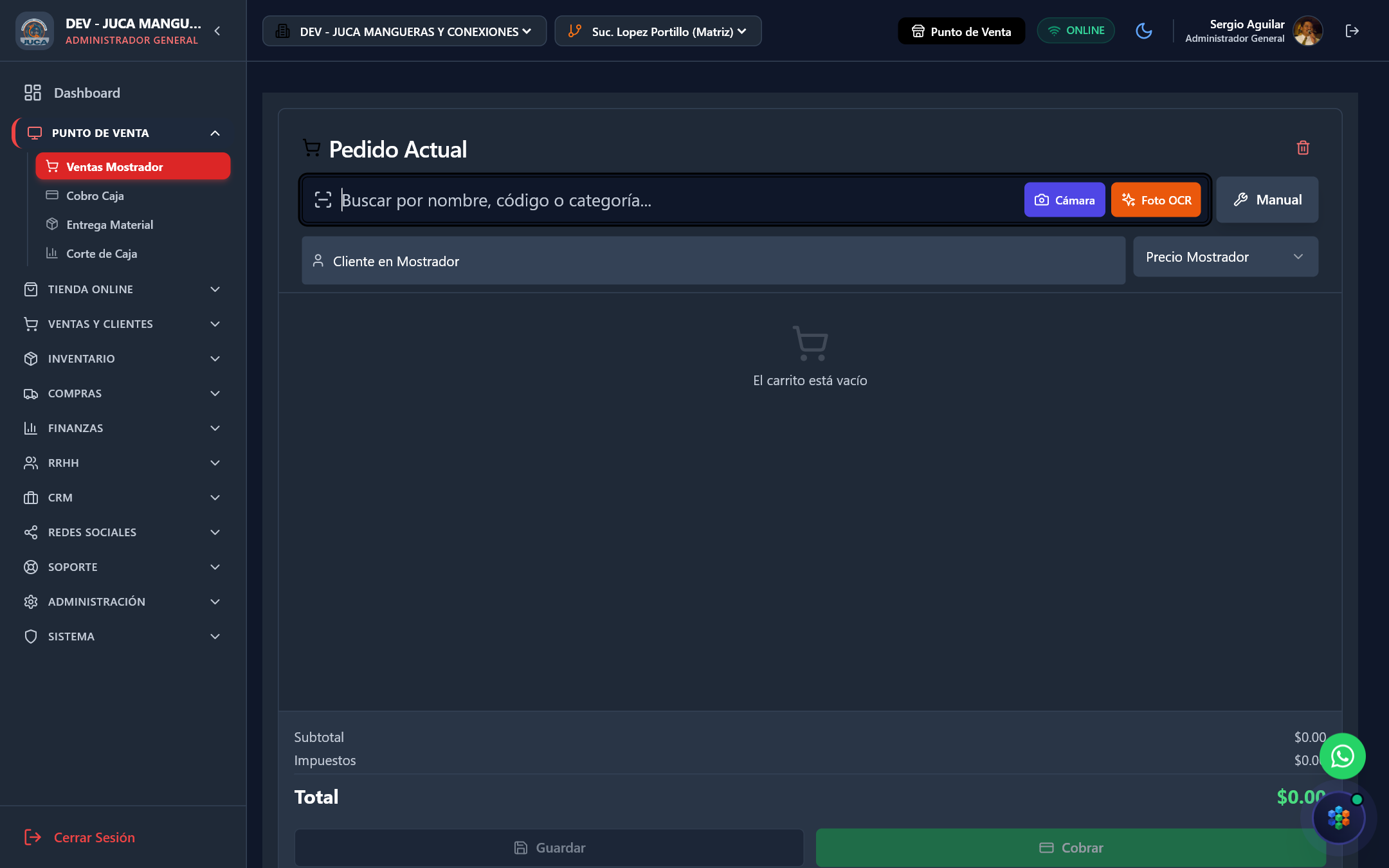
Task: Click 'El carrito está vacío' message
Action: tap(810, 381)
